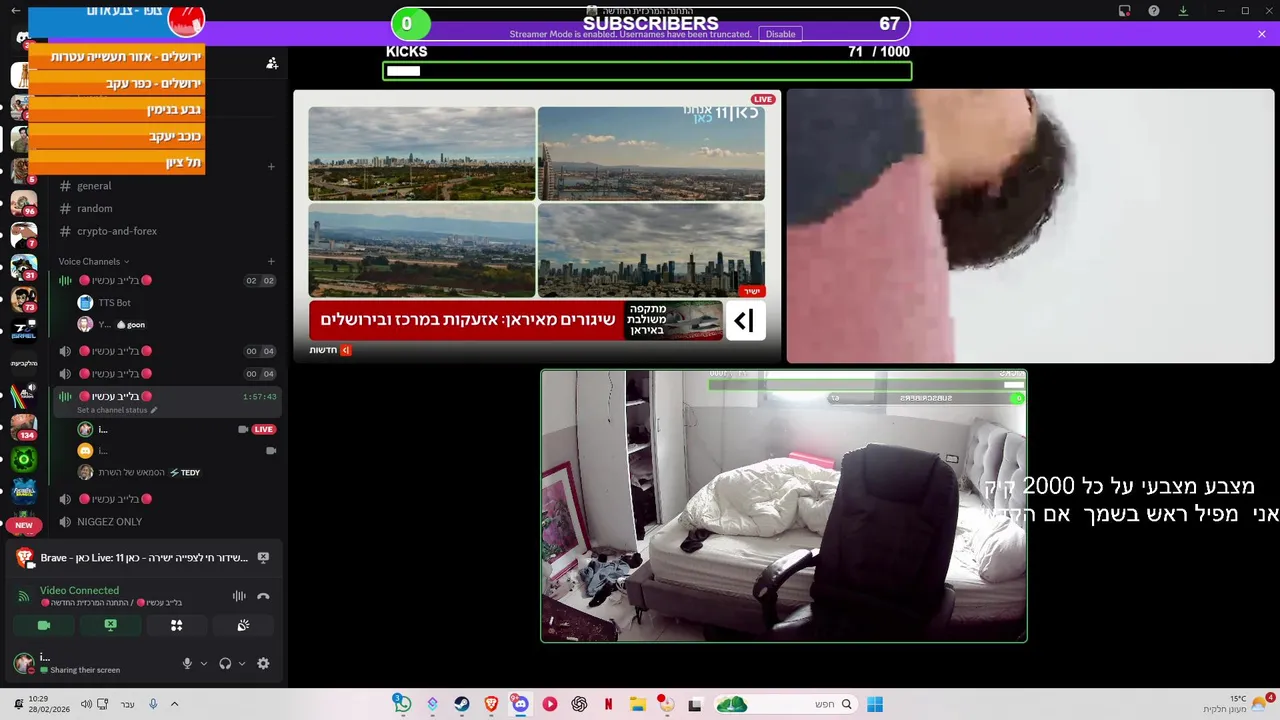Disconnect from voice call with phone icon

pyautogui.click(x=263, y=596)
